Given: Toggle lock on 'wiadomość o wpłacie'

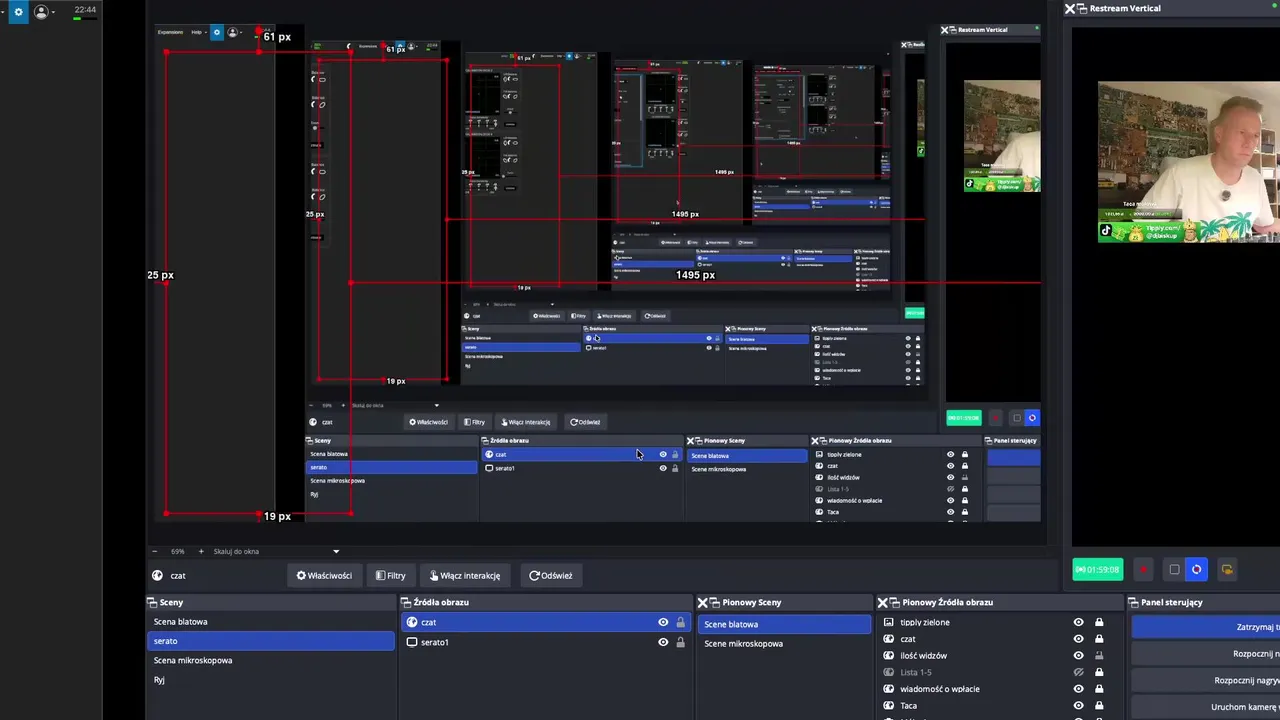Looking at the screenshot, I should pyautogui.click(x=1099, y=688).
